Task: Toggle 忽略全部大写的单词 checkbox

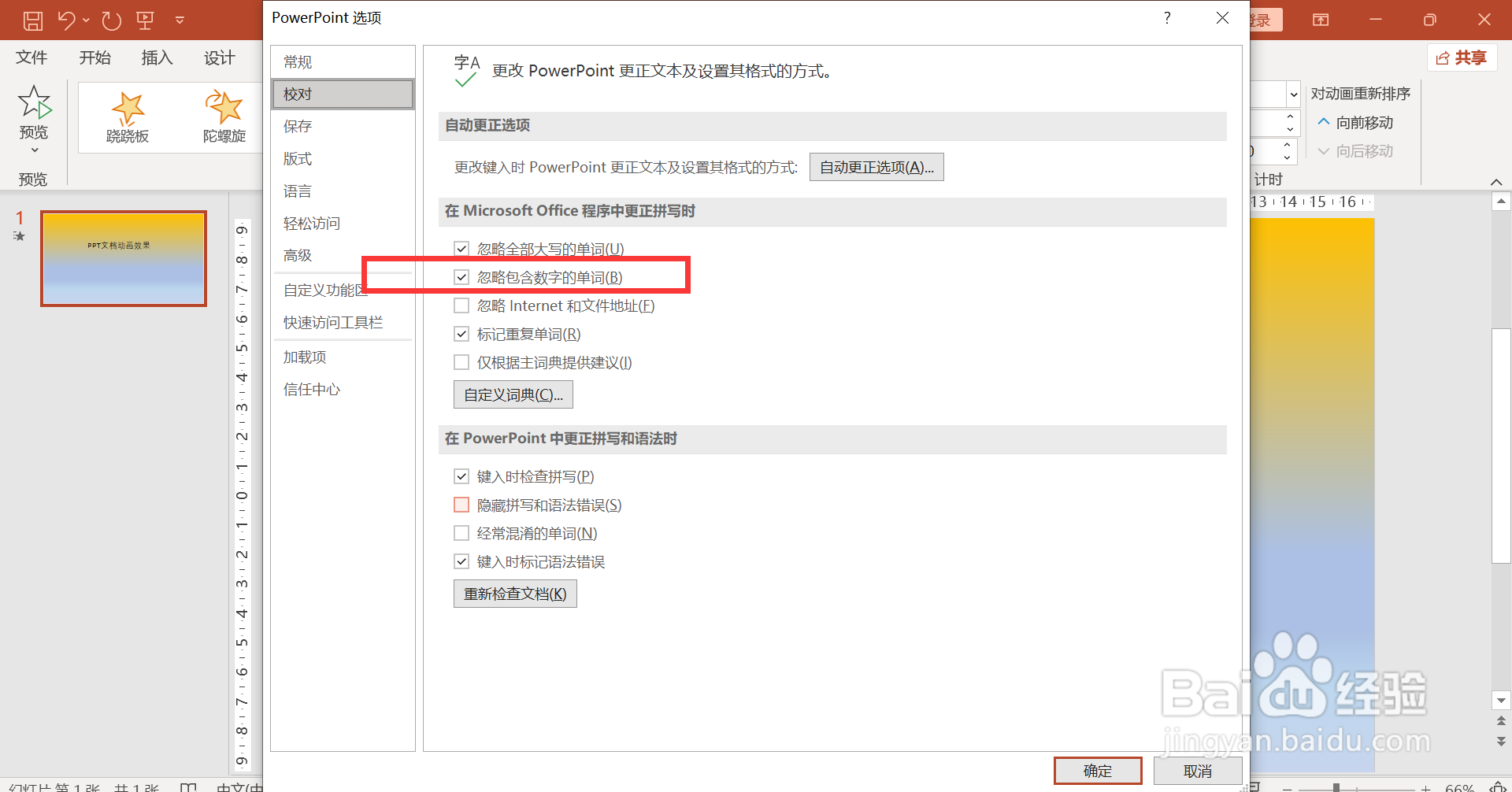Action: (461, 249)
